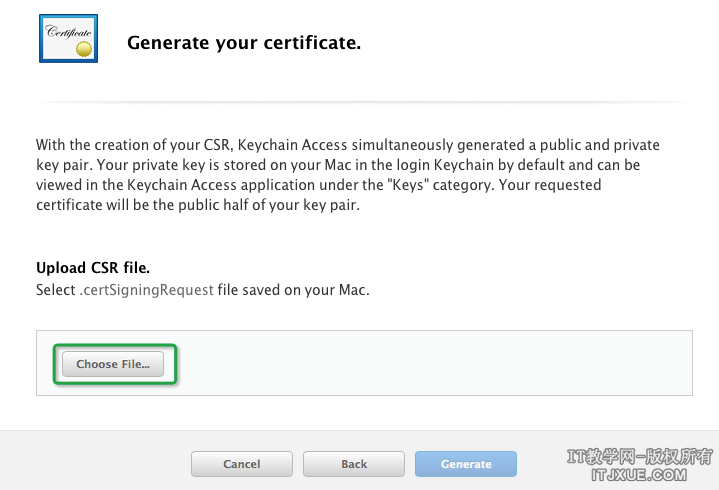Go back with the Back button
The width and height of the screenshot is (719, 490).
pos(354,464)
